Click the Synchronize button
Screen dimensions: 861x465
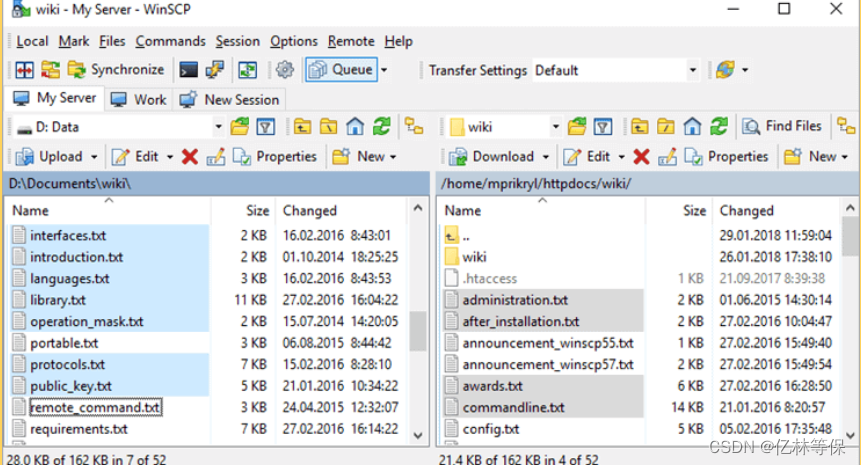click(x=116, y=70)
